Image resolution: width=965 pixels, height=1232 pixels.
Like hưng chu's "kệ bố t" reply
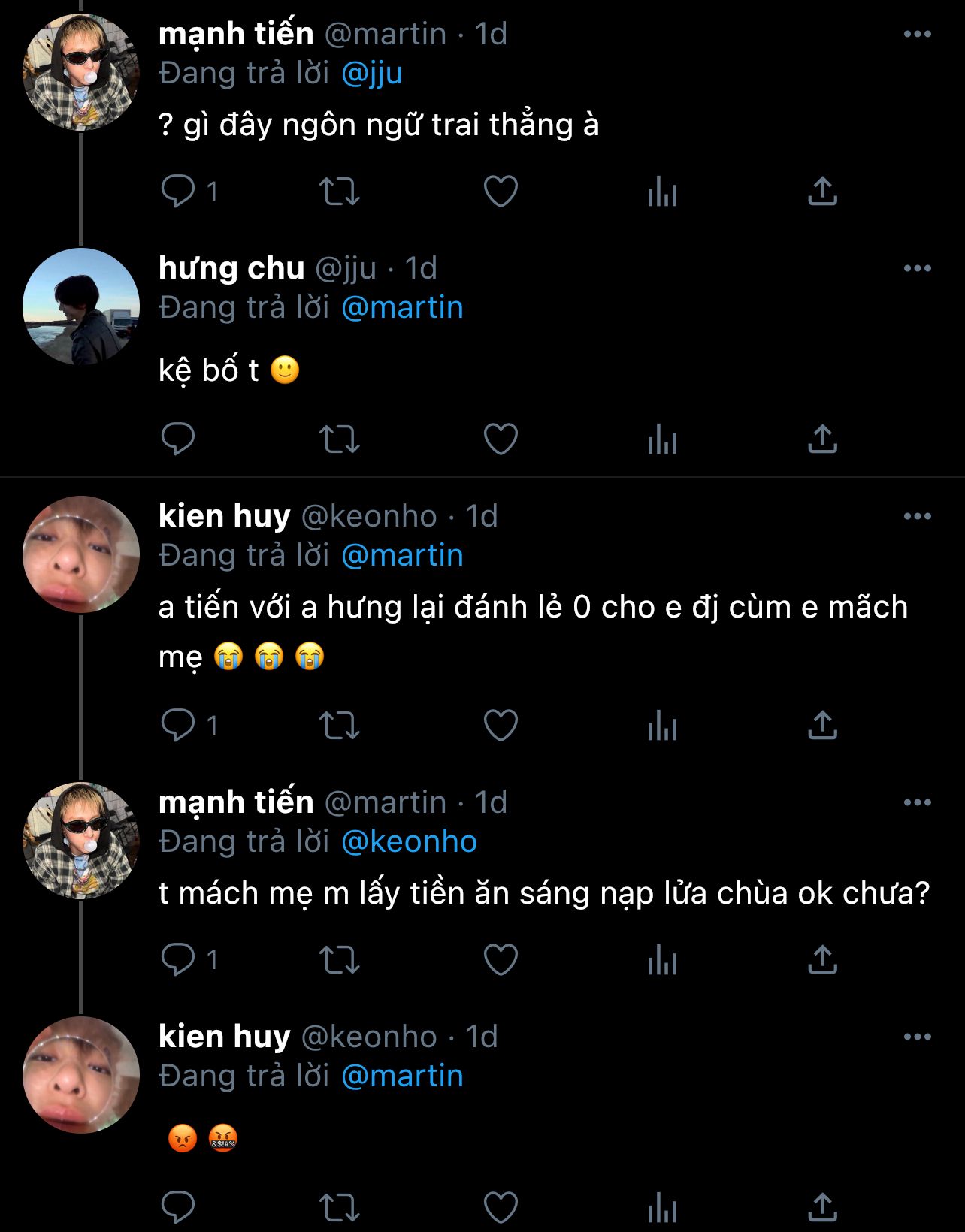501,439
